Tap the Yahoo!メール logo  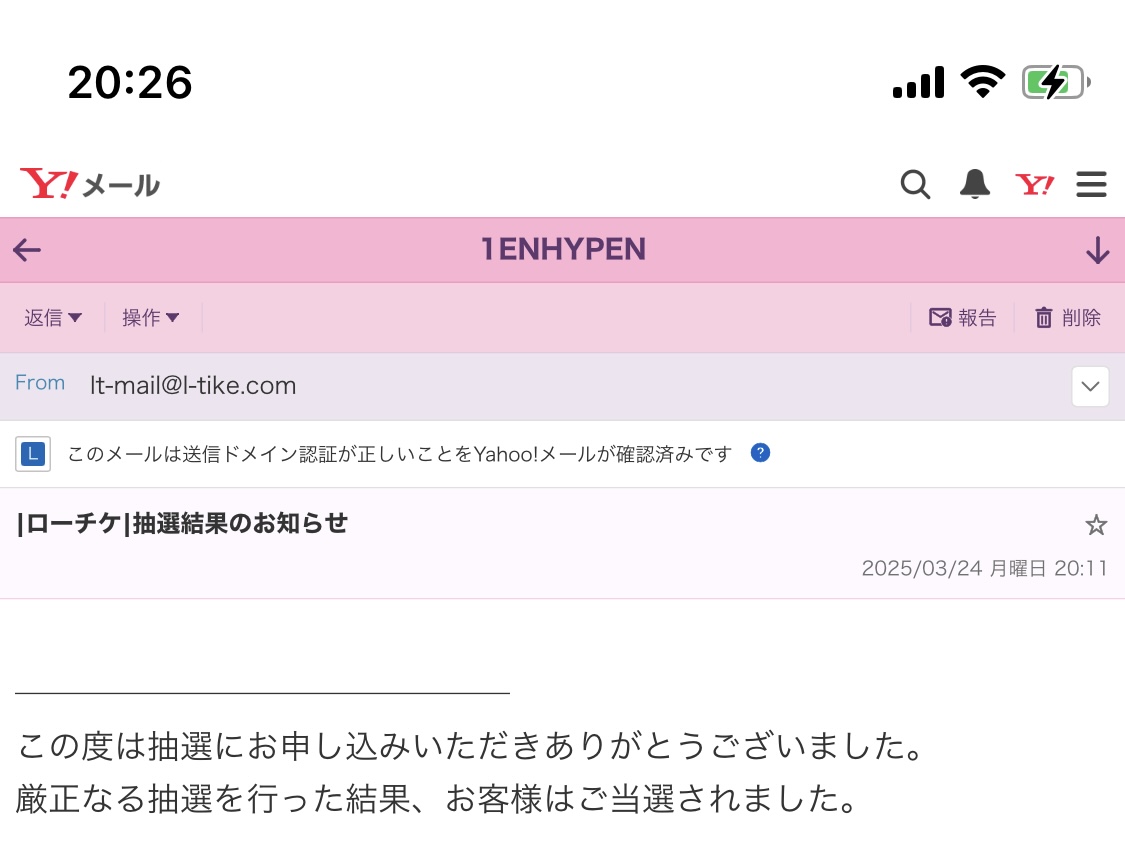pyautogui.click(x=90, y=184)
